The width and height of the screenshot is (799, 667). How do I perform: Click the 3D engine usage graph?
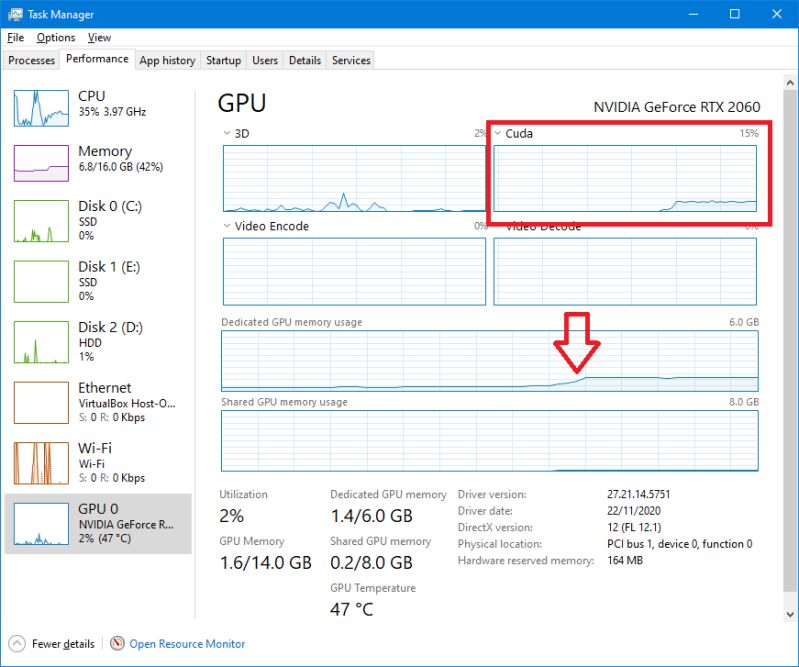click(x=354, y=178)
